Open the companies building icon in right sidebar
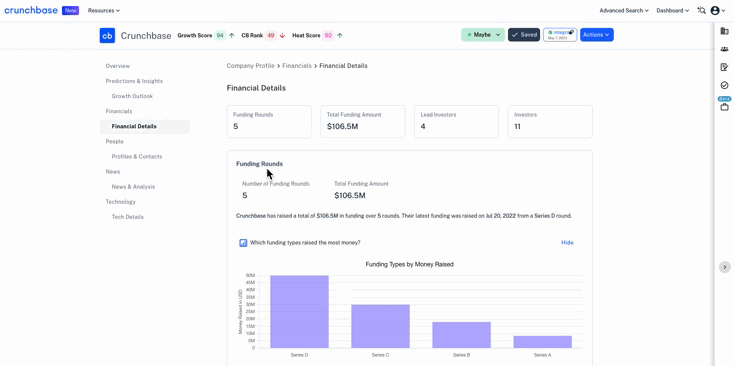This screenshot has height=366, width=734. [x=724, y=31]
